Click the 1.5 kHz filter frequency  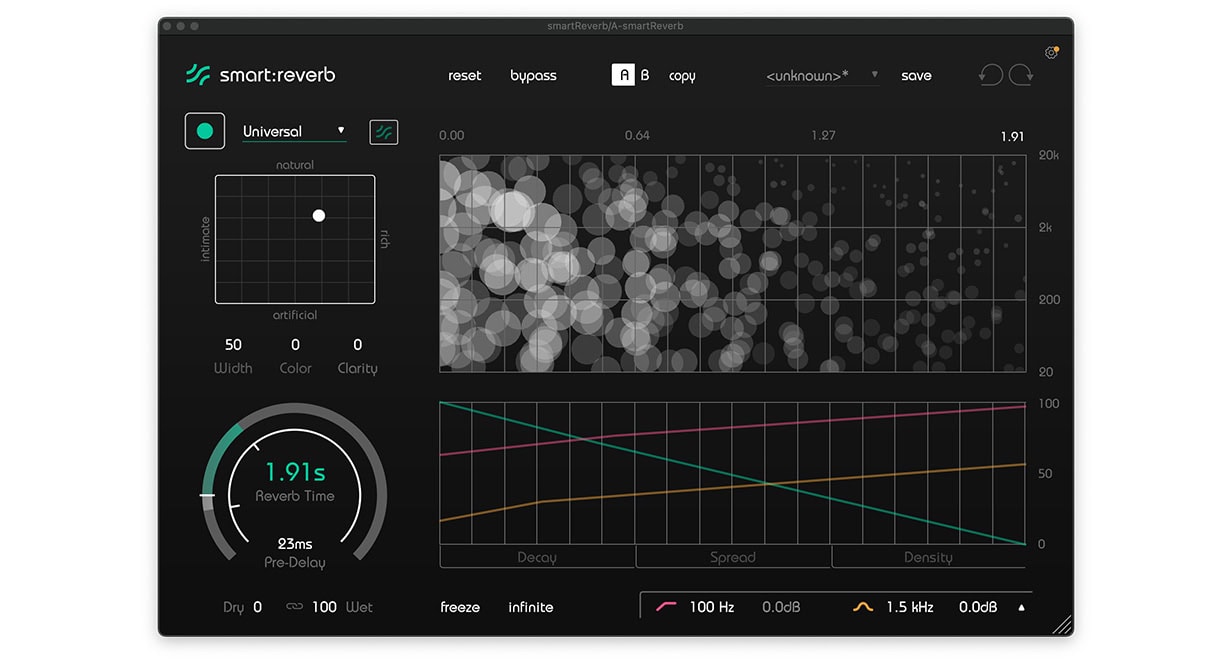(x=912, y=607)
